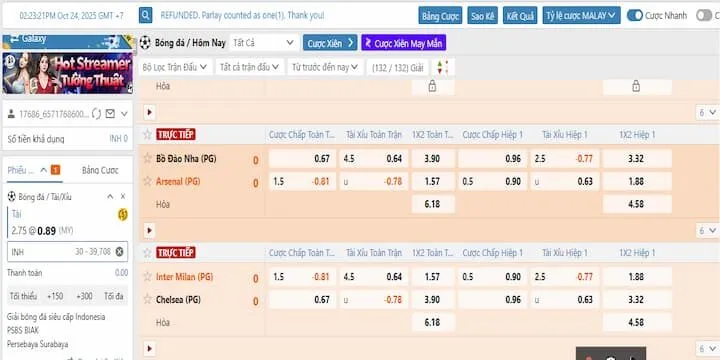This screenshot has width=720, height=360.
Task: Expand play arrow above Bồ Đào Nha TRỰC TIẾP header
Action: click(x=149, y=112)
